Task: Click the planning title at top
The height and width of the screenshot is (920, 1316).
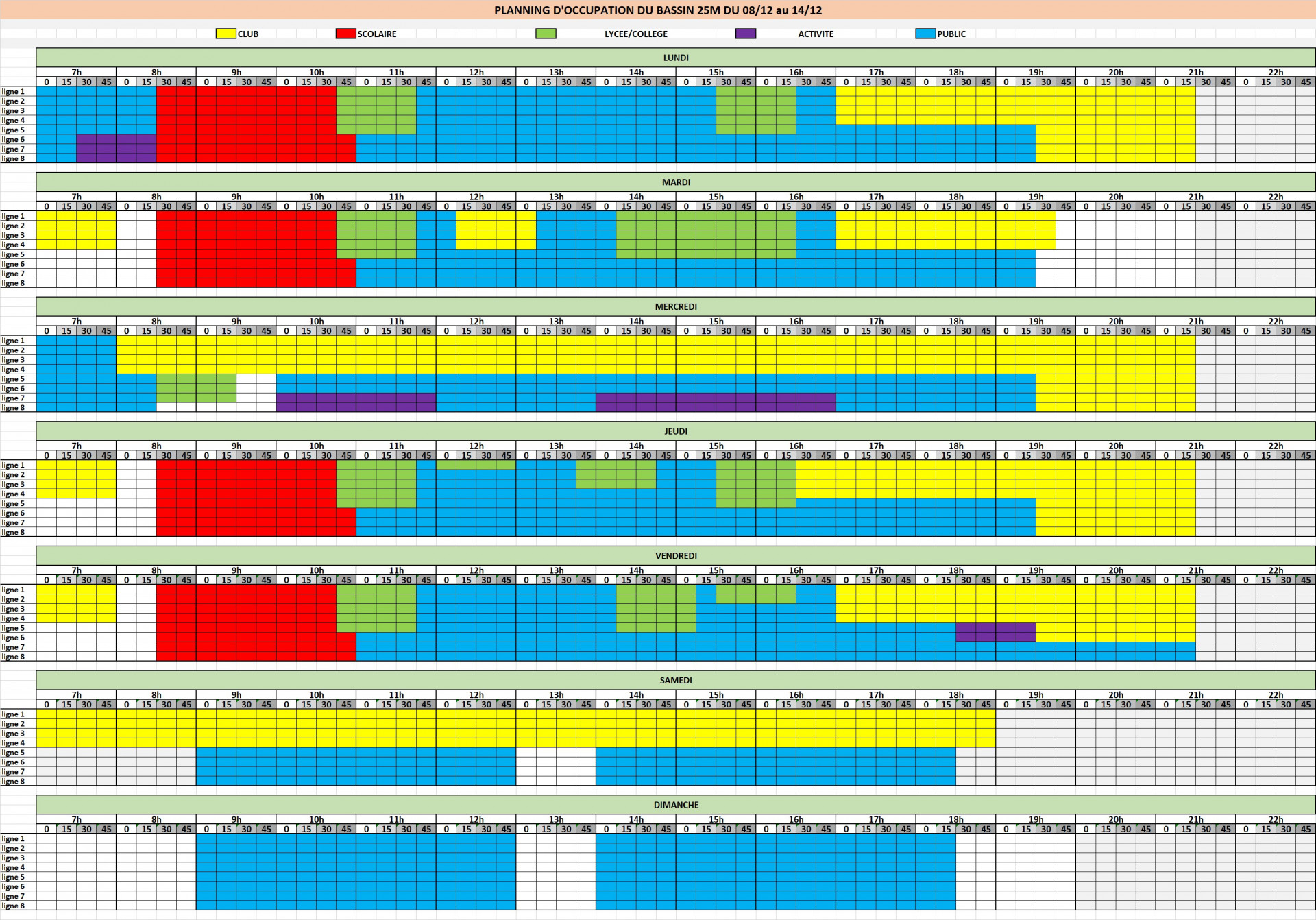Action: point(657,10)
